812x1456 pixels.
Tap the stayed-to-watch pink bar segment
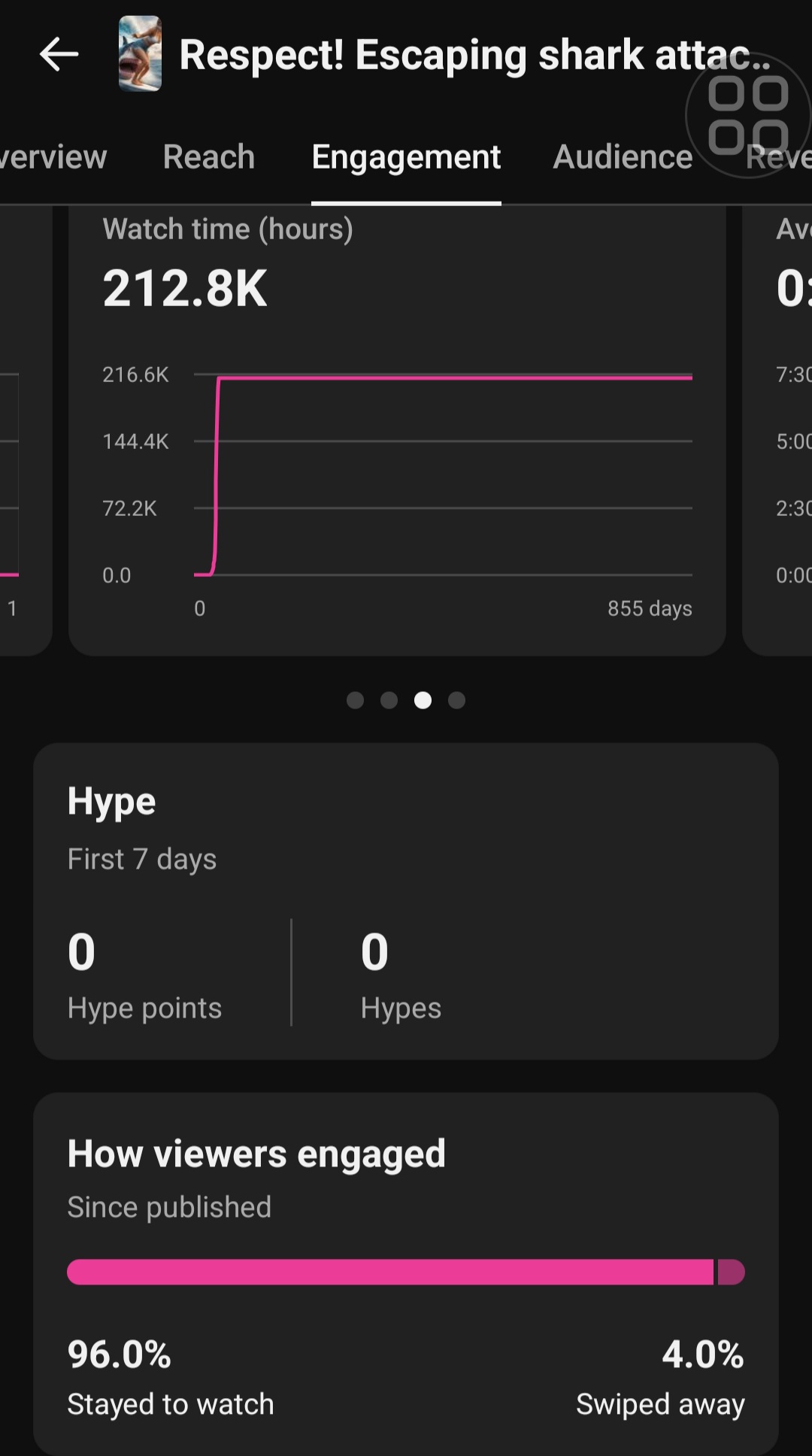point(390,1272)
